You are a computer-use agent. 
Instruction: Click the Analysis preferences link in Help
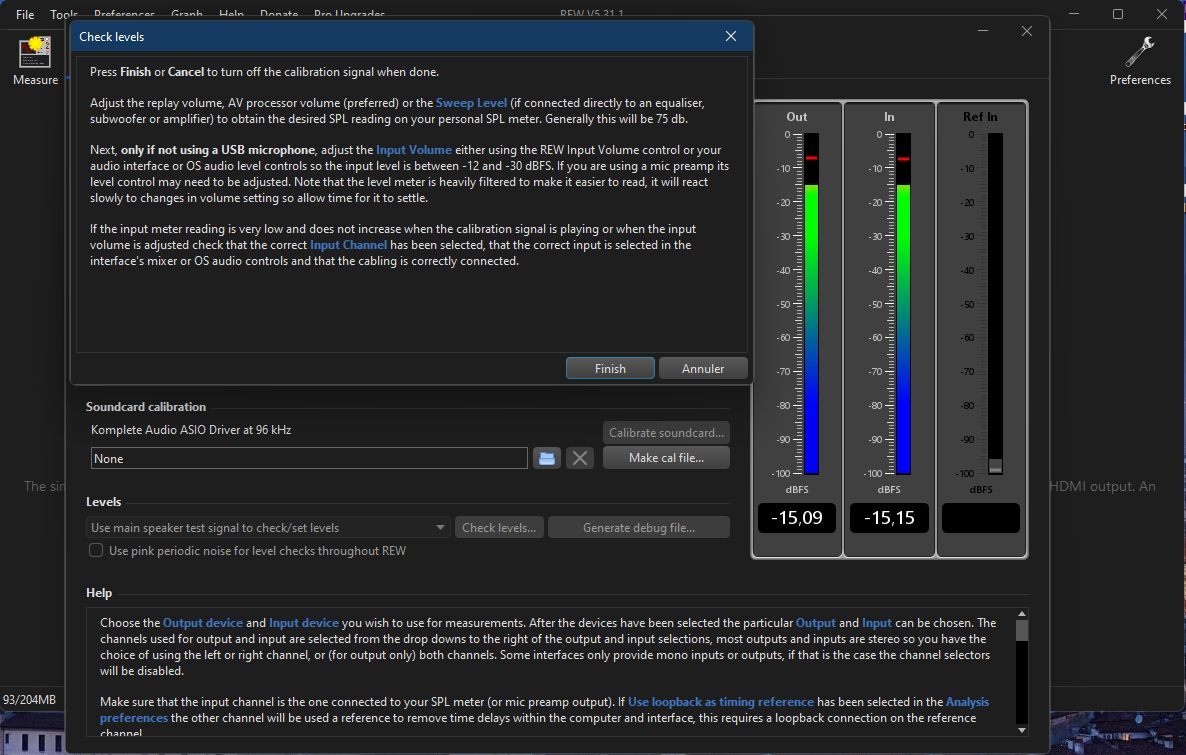(967, 702)
